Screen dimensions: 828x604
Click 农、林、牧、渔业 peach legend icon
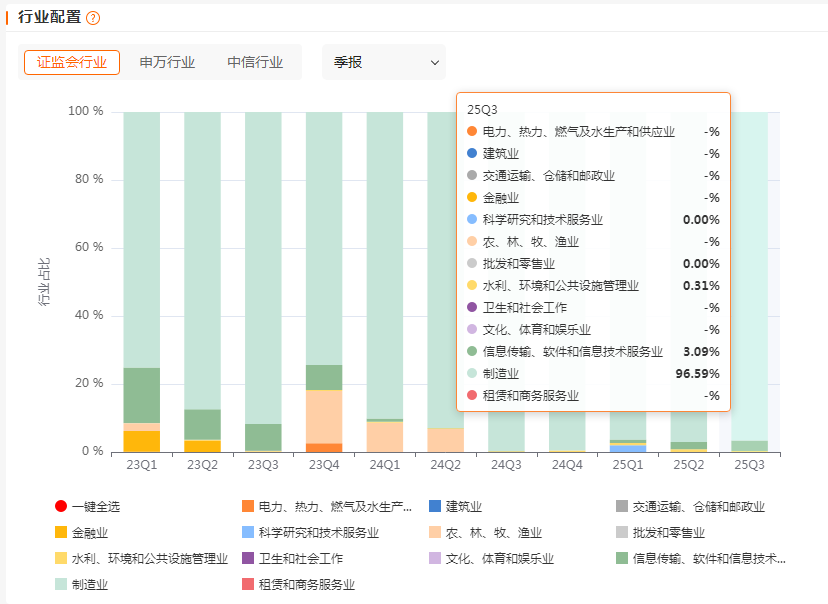click(435, 533)
